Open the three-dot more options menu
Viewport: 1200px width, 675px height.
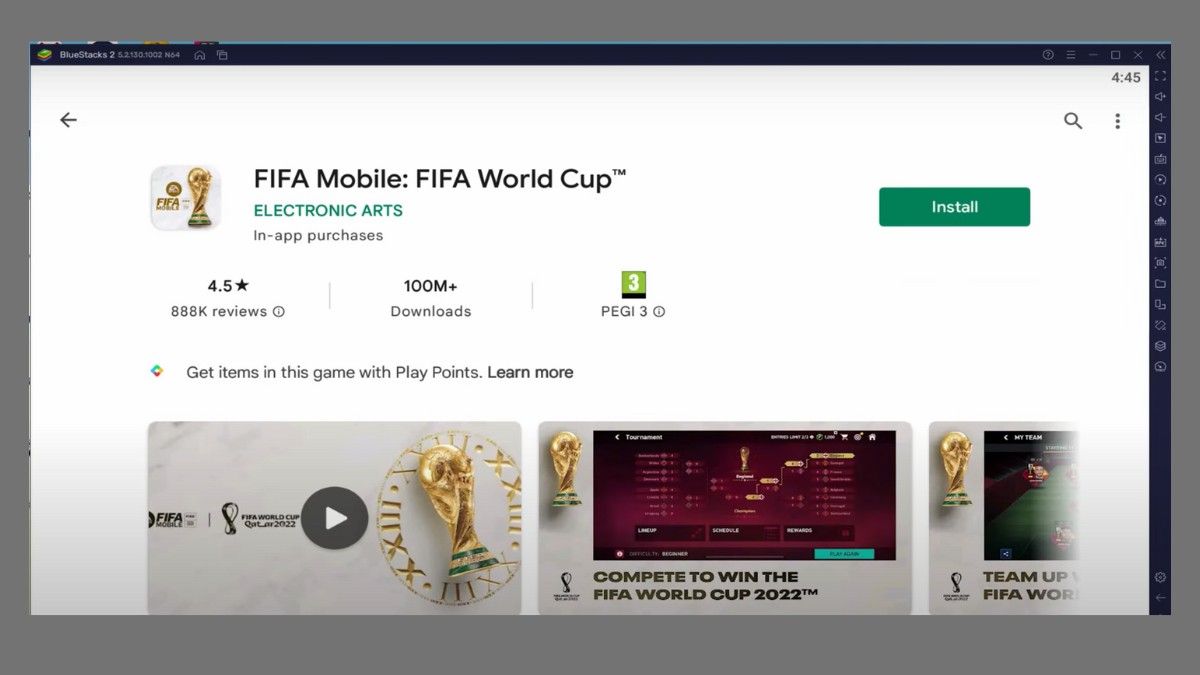[x=1117, y=121]
